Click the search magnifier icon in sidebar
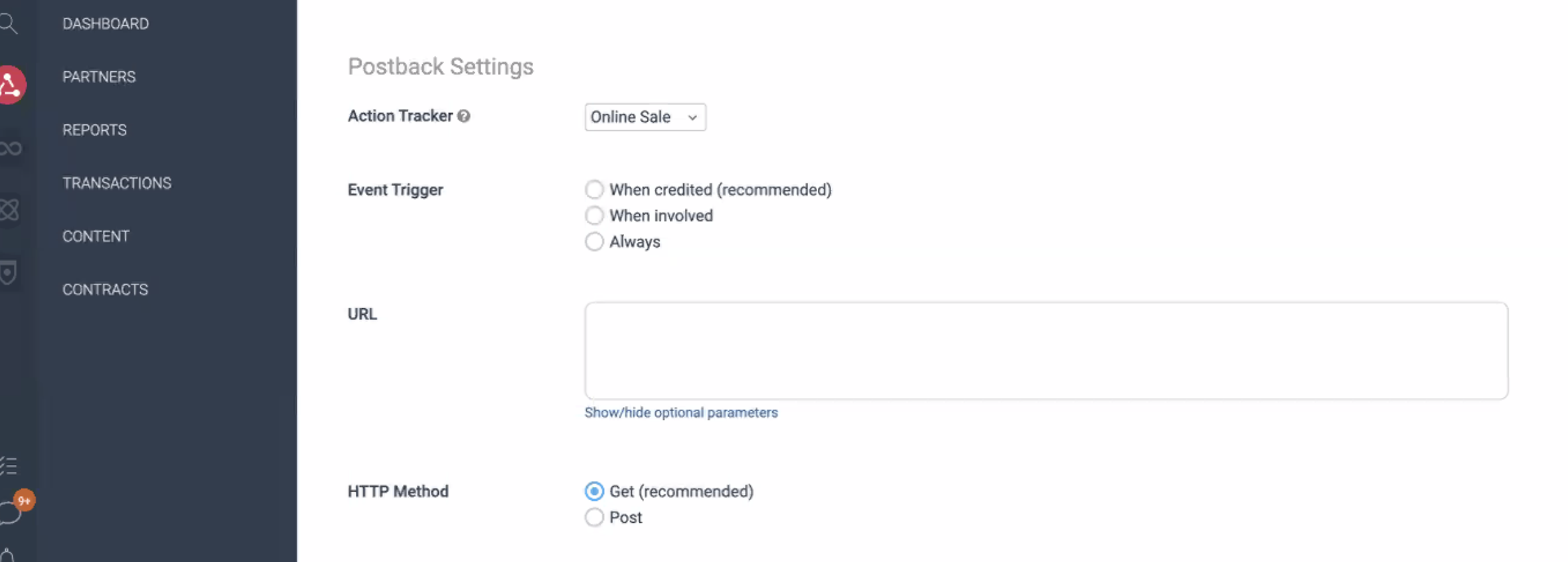 (9, 24)
